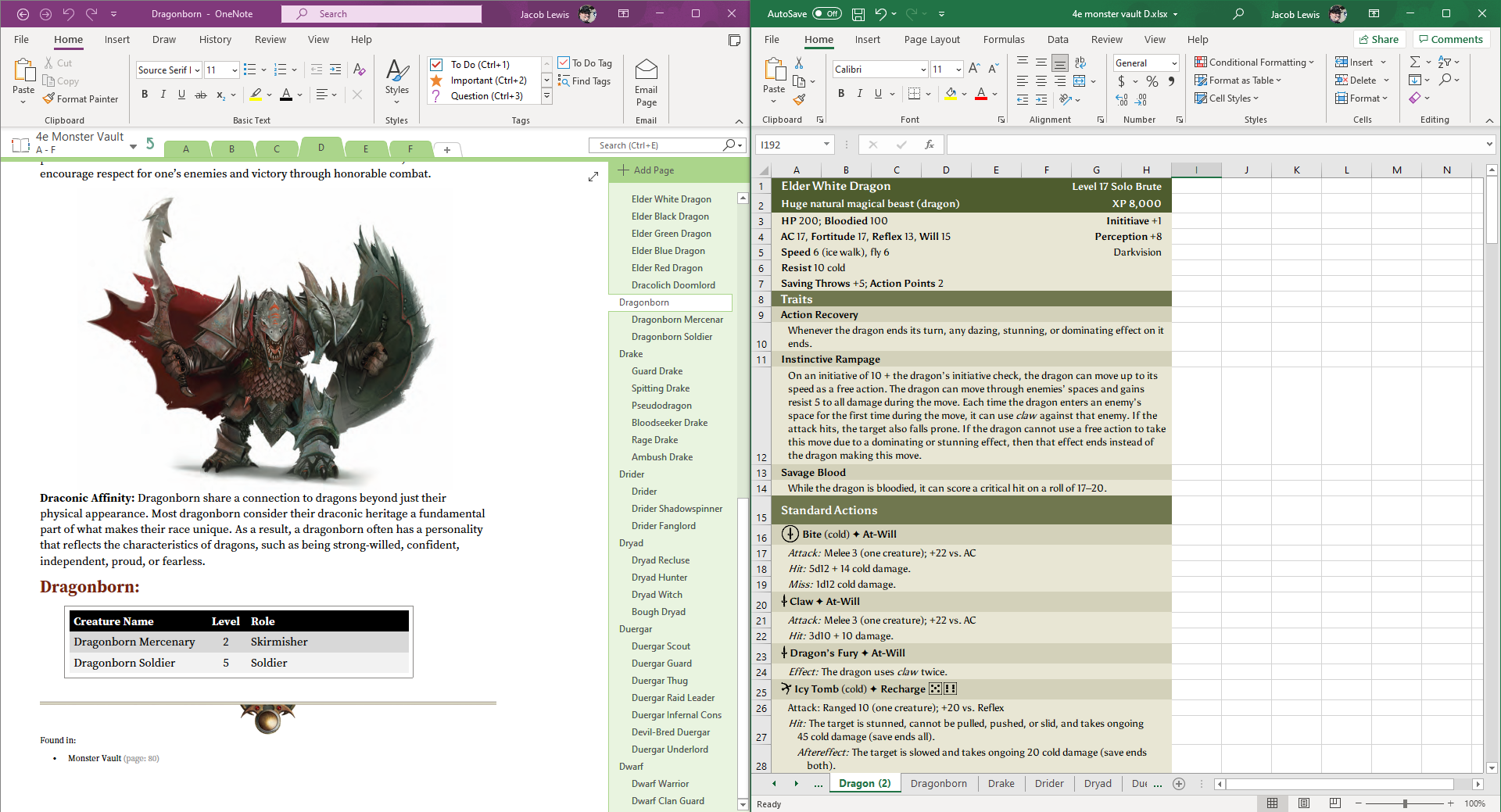The height and width of the screenshot is (812, 1501).
Task: Toggle Excel AutoSave switch
Action: [x=827, y=14]
